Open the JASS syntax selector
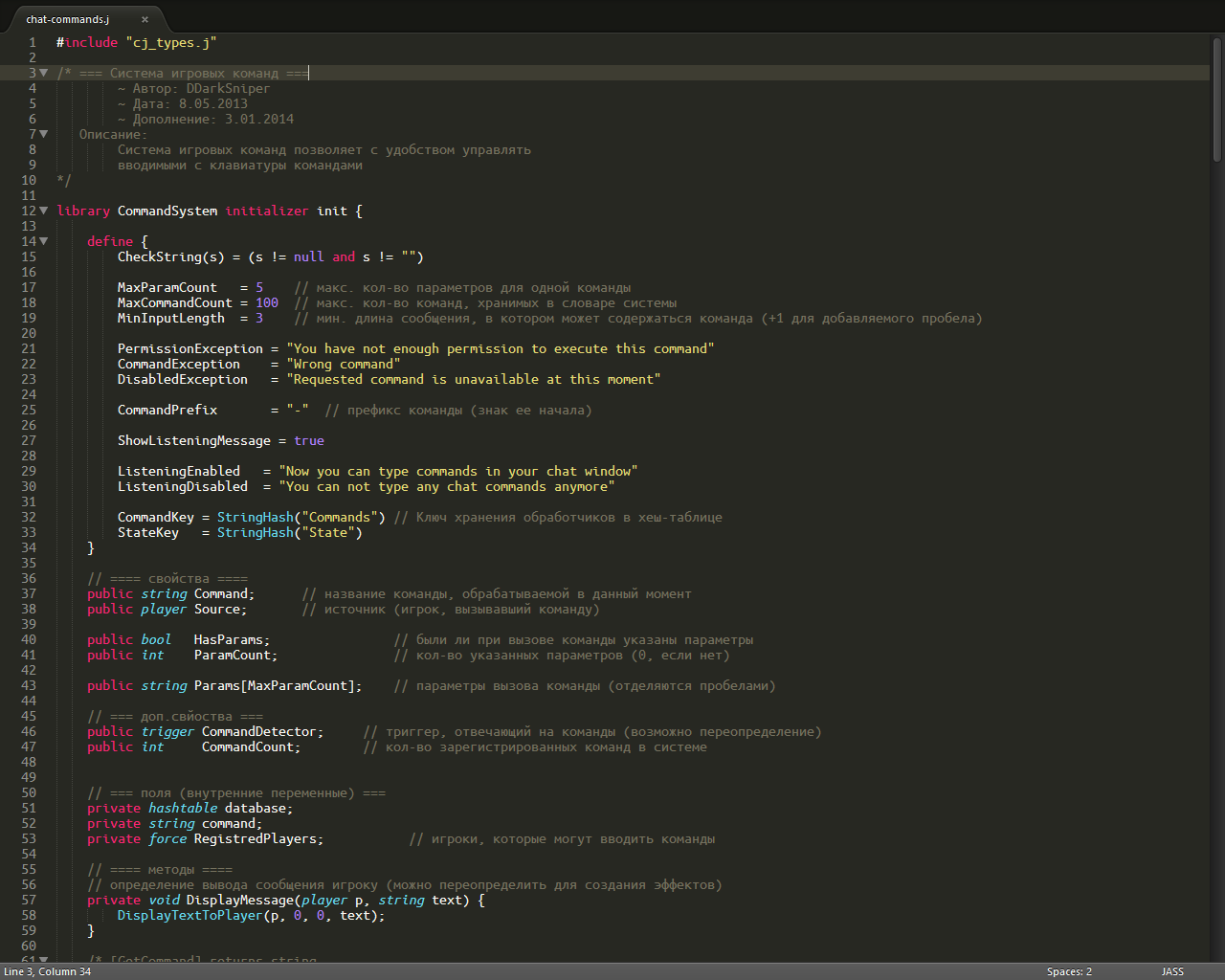1225x980 pixels. [x=1172, y=971]
